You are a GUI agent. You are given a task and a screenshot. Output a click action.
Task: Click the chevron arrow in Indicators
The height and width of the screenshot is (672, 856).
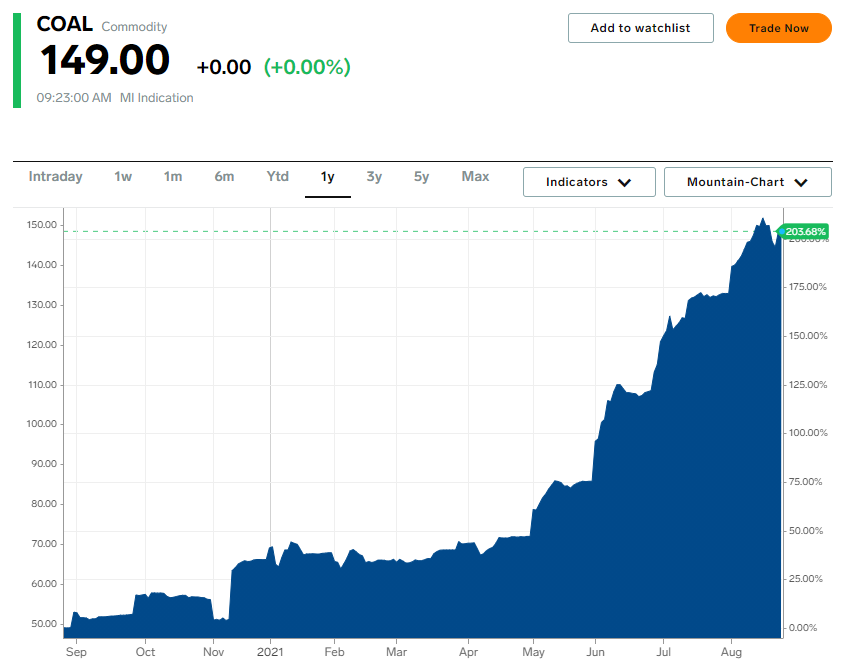point(625,183)
